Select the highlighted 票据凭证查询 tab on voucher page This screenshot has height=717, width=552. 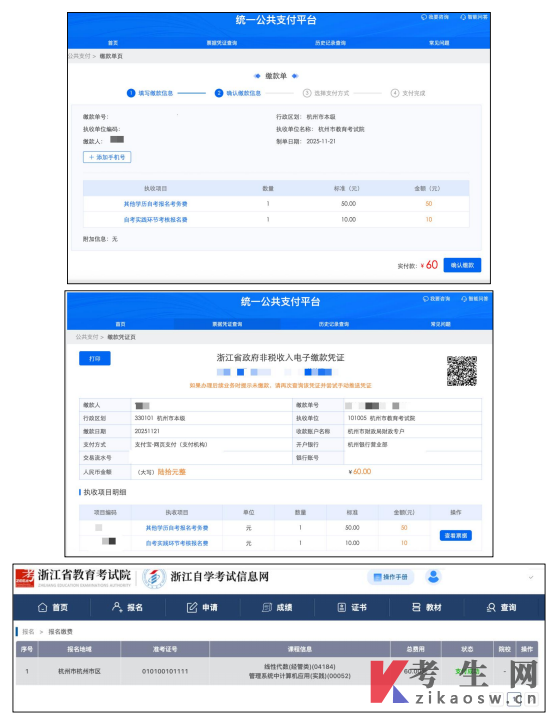227,324
